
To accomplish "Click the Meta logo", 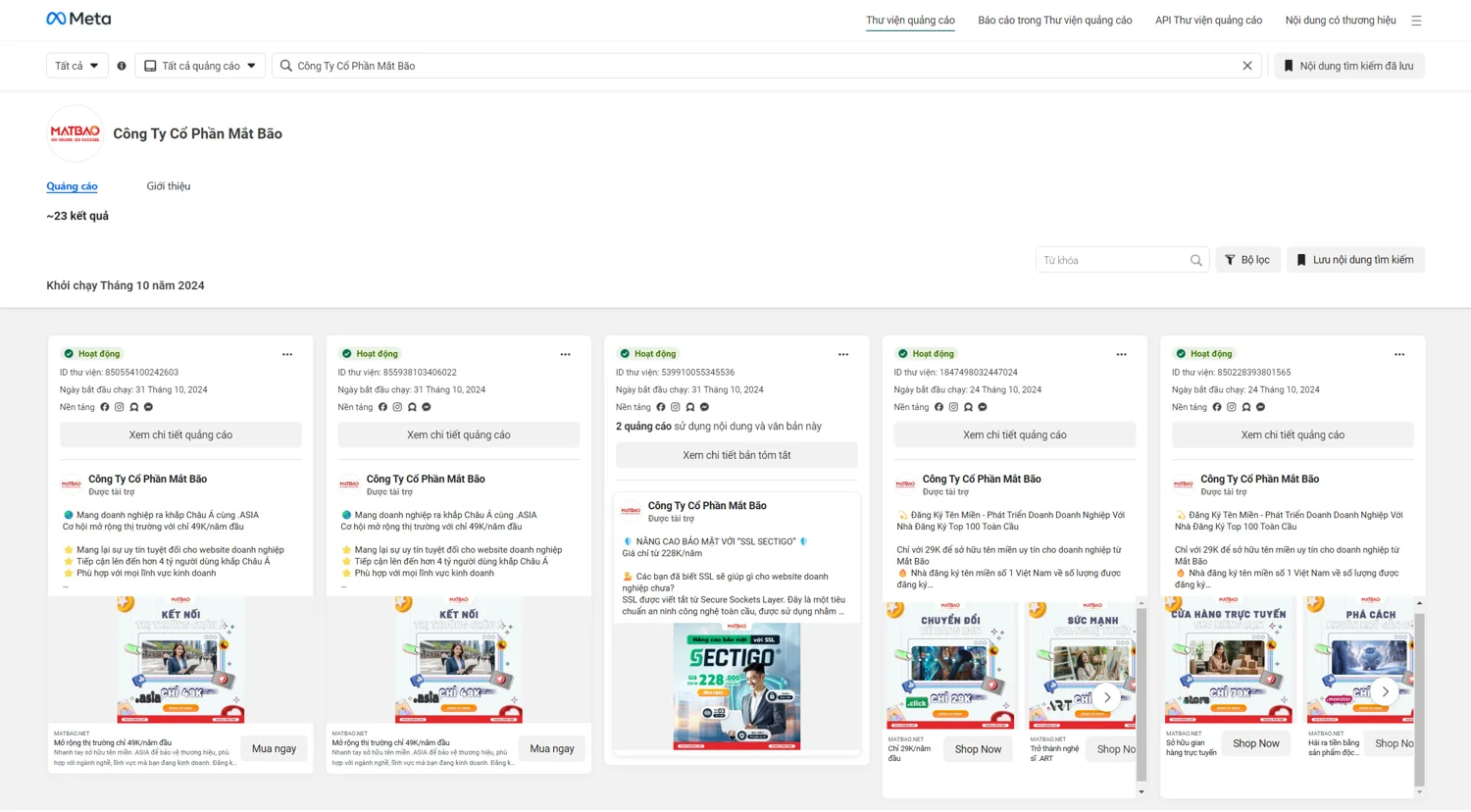I will [78, 19].
